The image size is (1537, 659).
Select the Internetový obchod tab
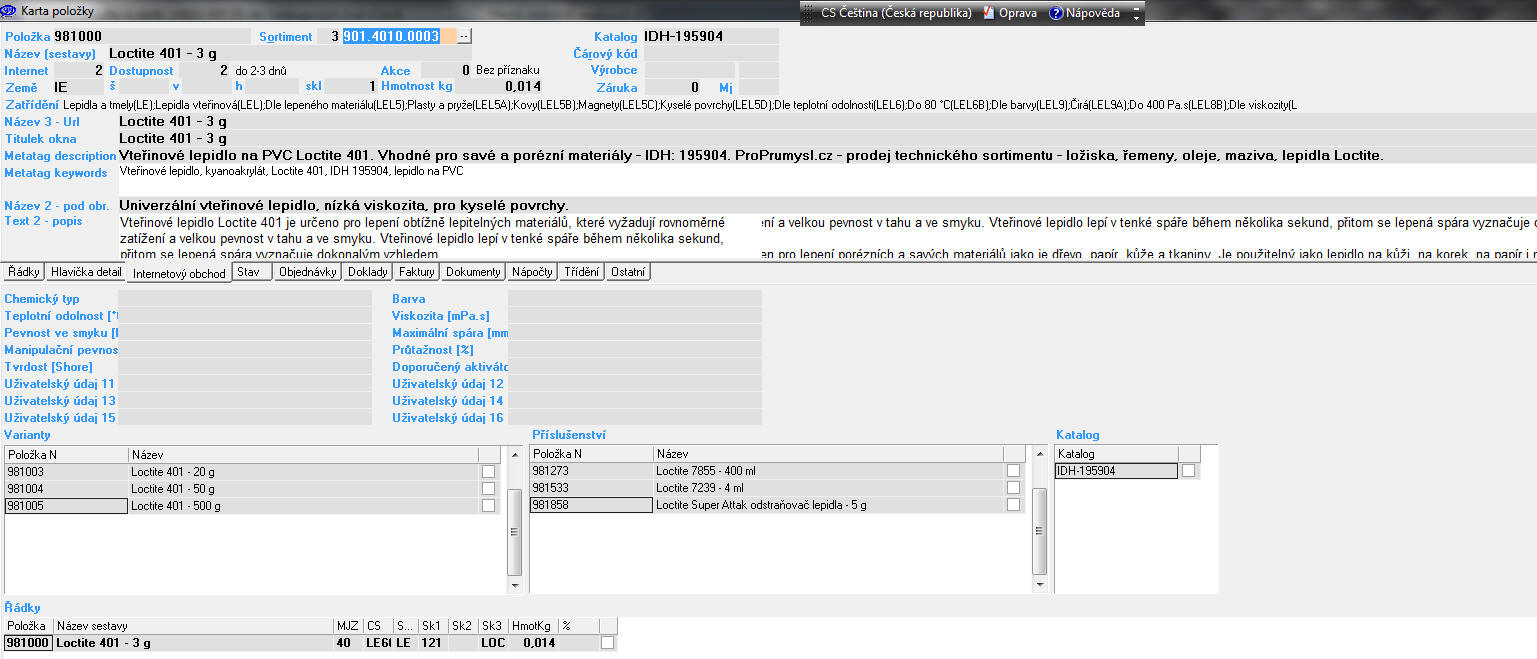(x=179, y=272)
